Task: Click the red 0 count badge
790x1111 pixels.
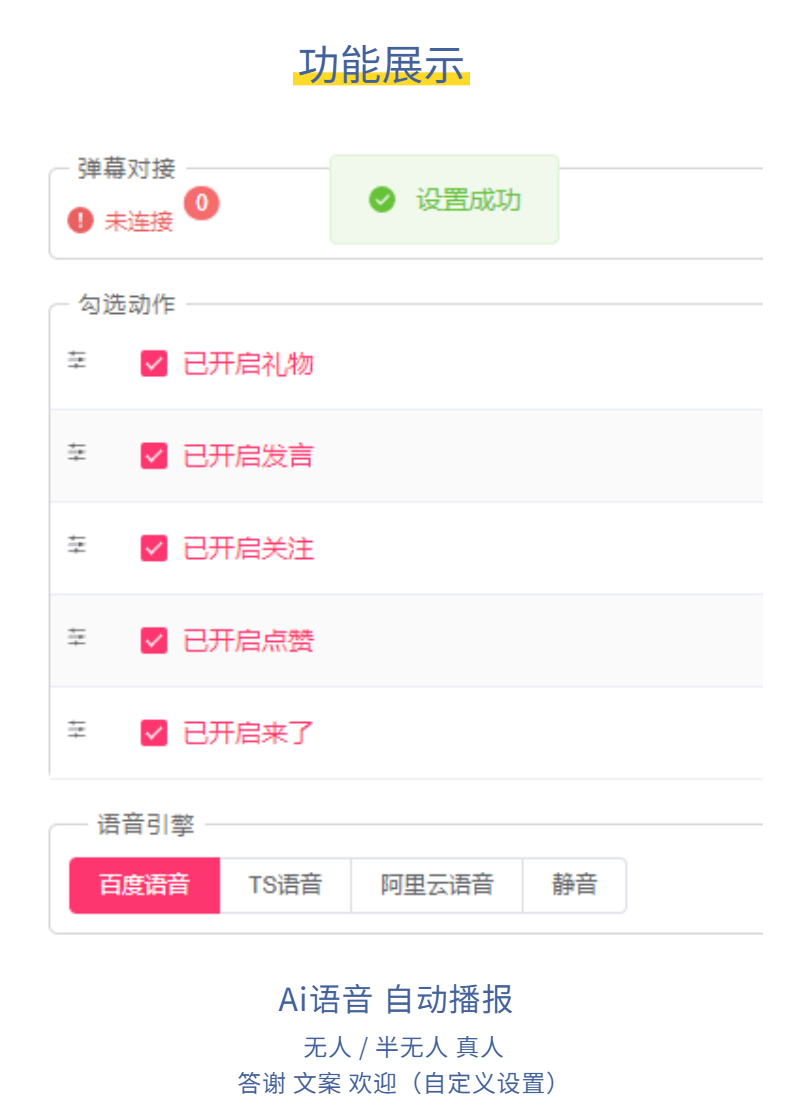Action: (x=202, y=203)
